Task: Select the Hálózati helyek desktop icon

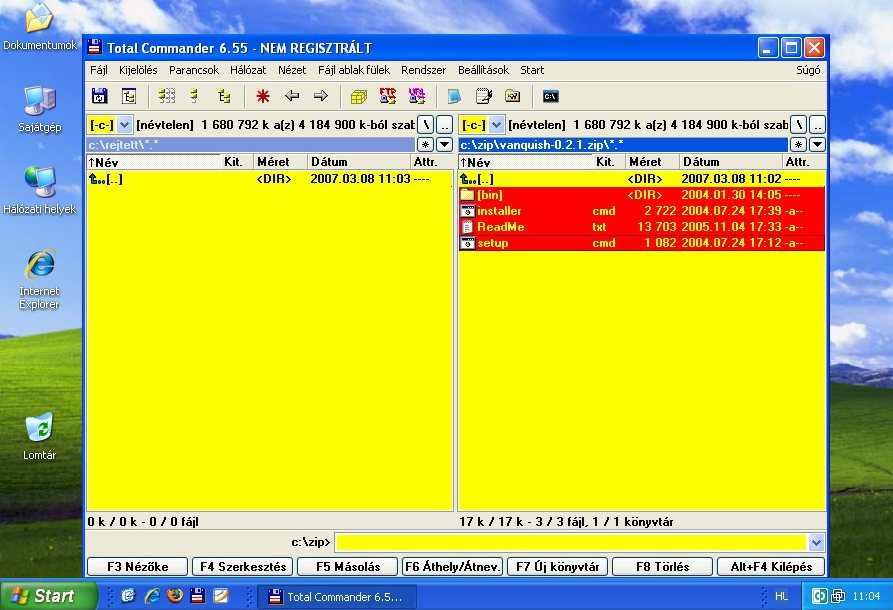Action: click(x=39, y=182)
